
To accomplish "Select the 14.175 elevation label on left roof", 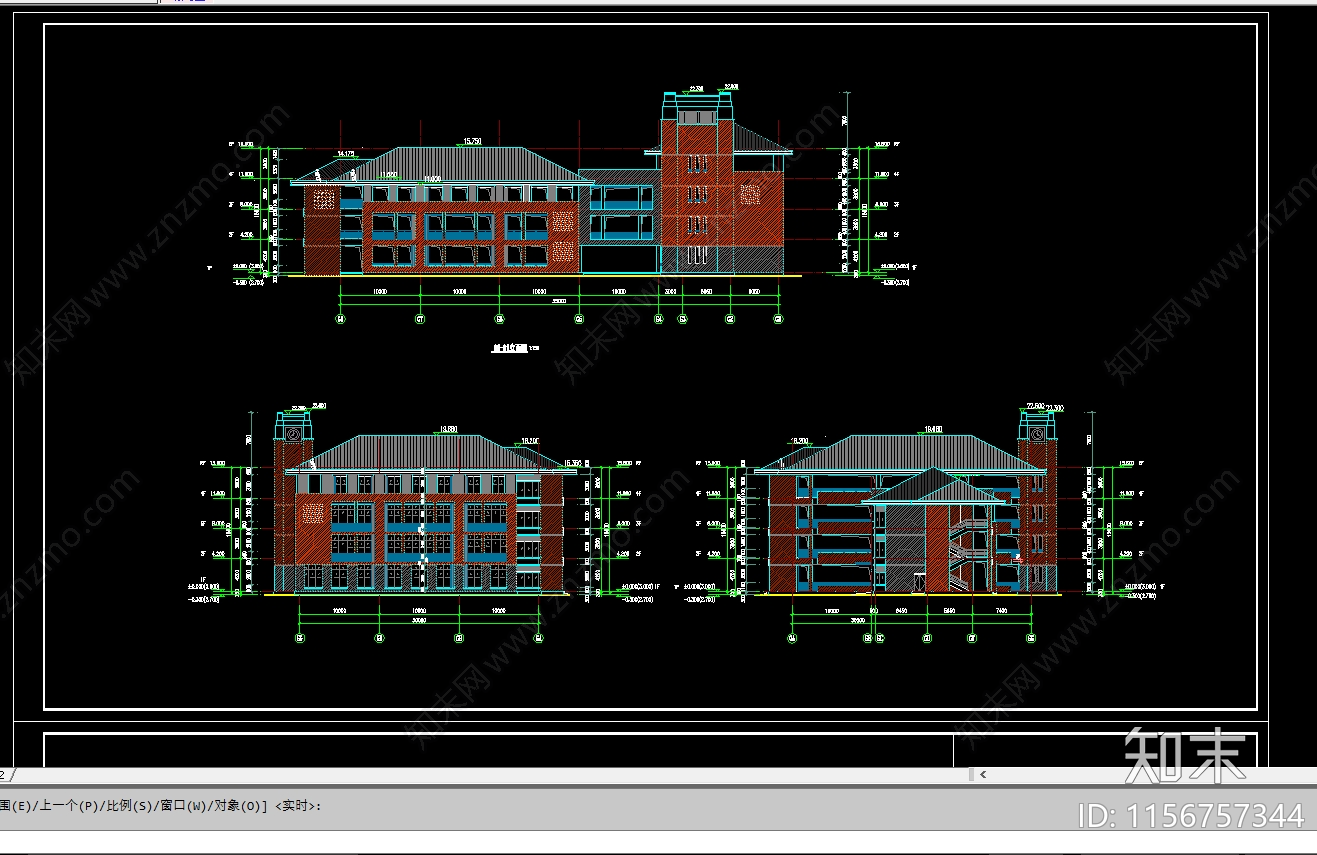I will tap(346, 154).
